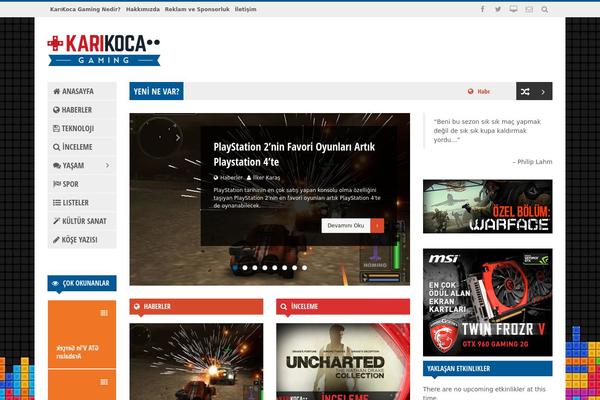This screenshot has height=400, width=600.
Task: Click the magnifier icon beside İnceleme
Action: 56,147
